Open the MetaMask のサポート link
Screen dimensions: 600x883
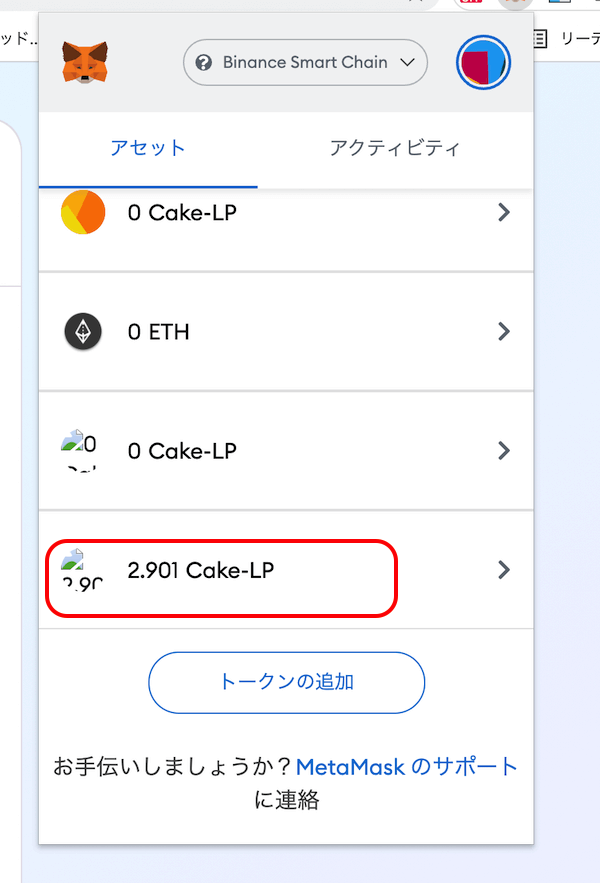tap(407, 767)
